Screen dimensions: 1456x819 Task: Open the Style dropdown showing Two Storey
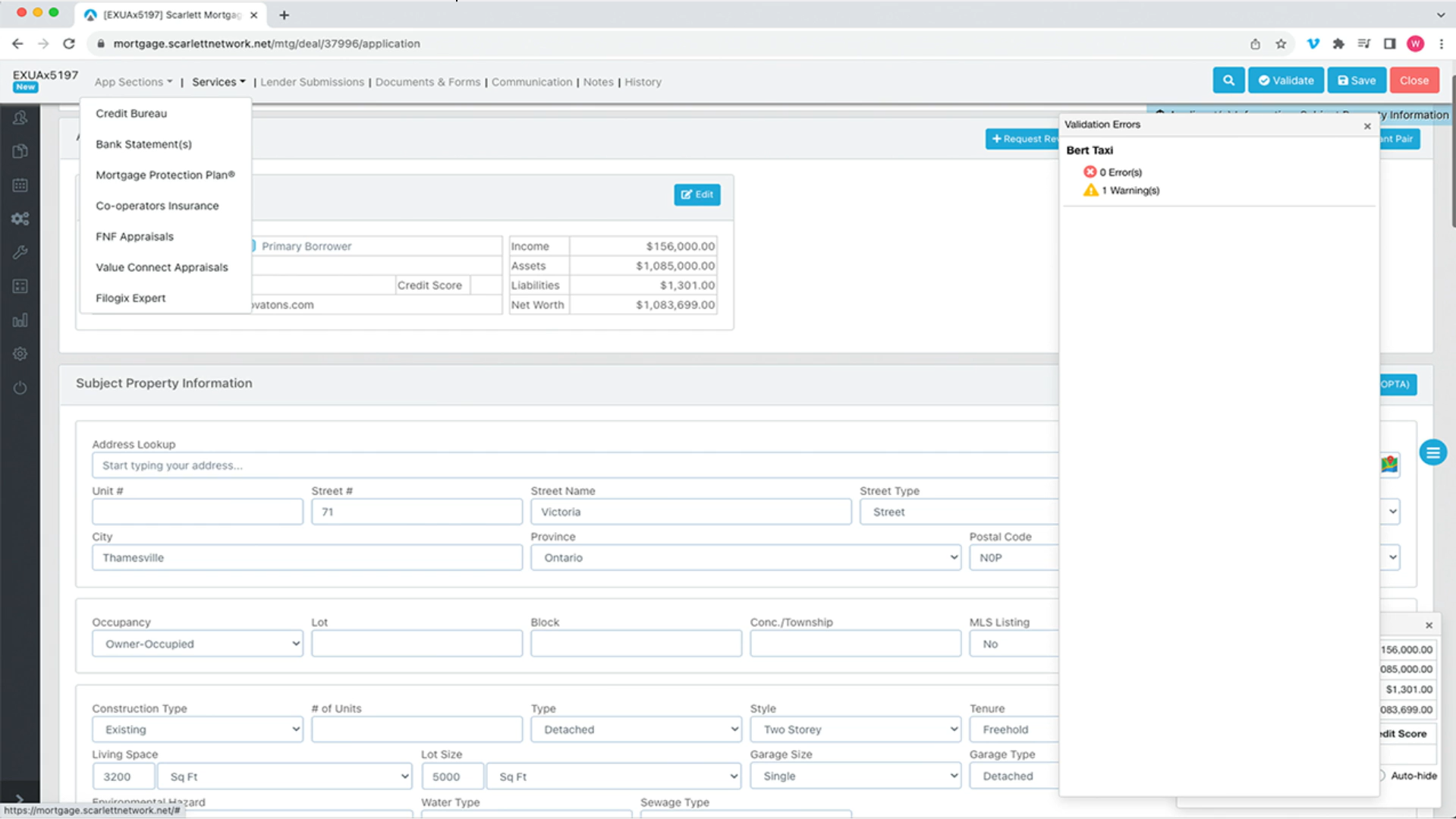pyautogui.click(x=855, y=729)
